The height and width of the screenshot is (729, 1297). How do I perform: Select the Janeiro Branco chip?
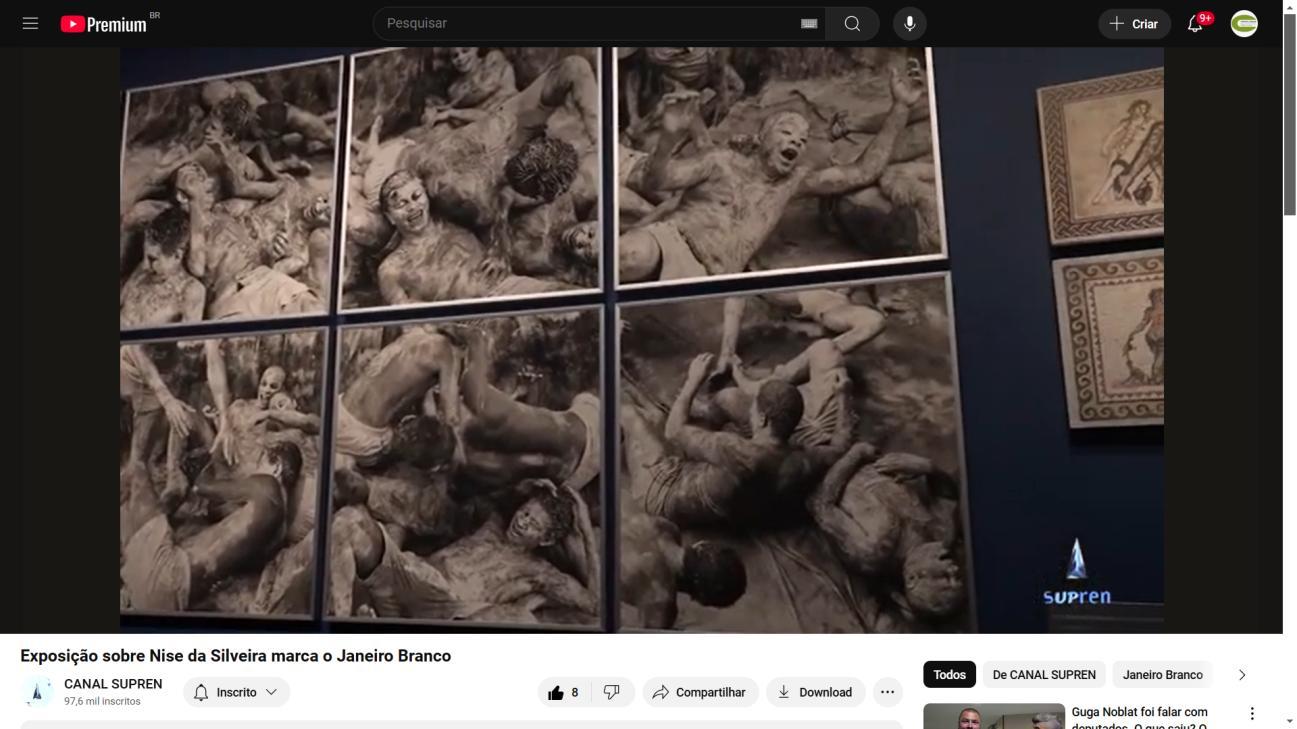click(1162, 675)
